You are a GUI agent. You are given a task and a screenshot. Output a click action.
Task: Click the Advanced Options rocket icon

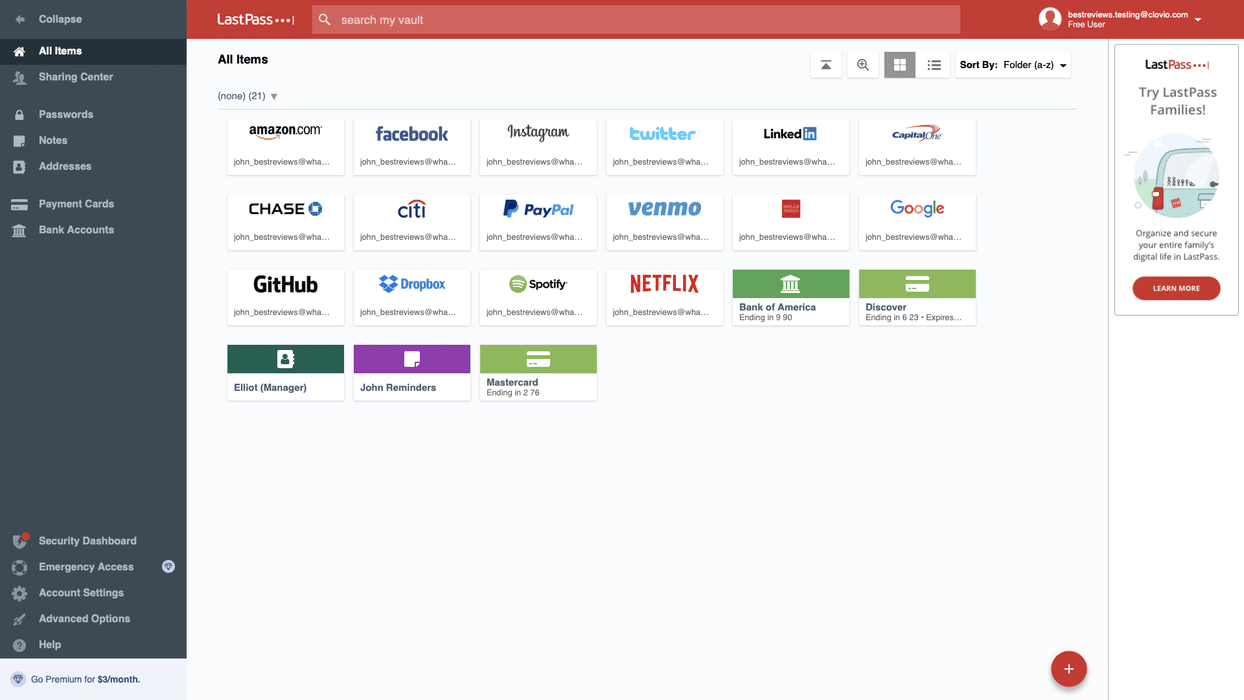[20, 618]
